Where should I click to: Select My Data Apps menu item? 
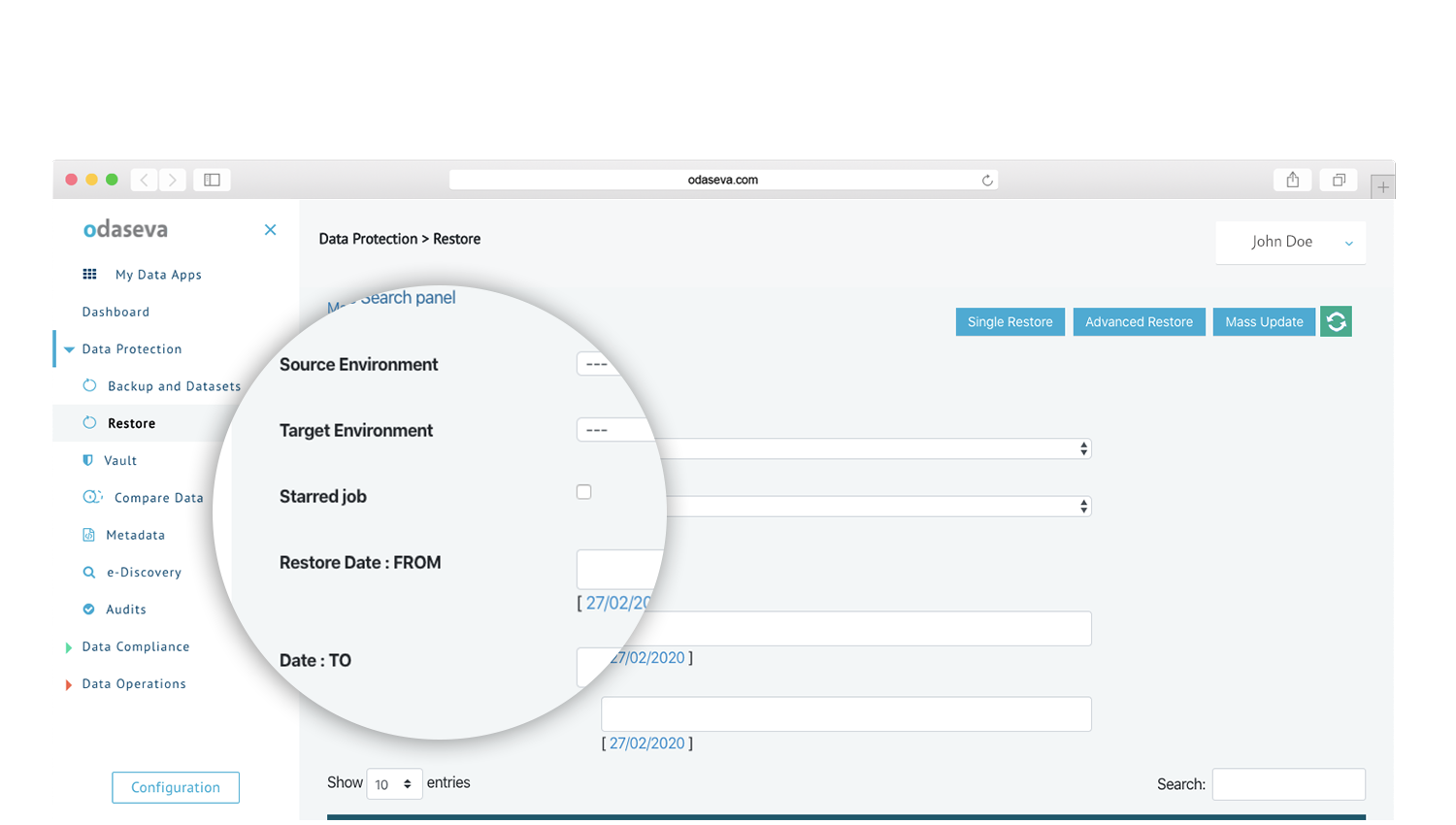pyautogui.click(x=158, y=275)
